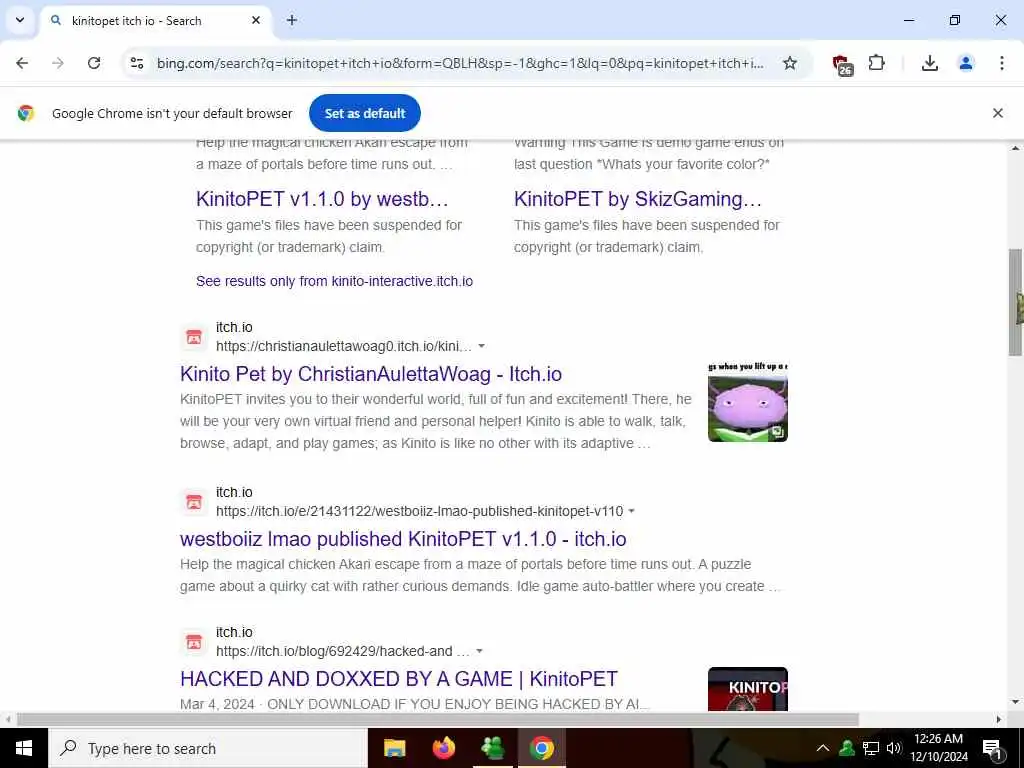The image size is (1024, 768).
Task: Click the scroll down arrow of page scrollbar
Action: pyautogui.click(x=1016, y=703)
